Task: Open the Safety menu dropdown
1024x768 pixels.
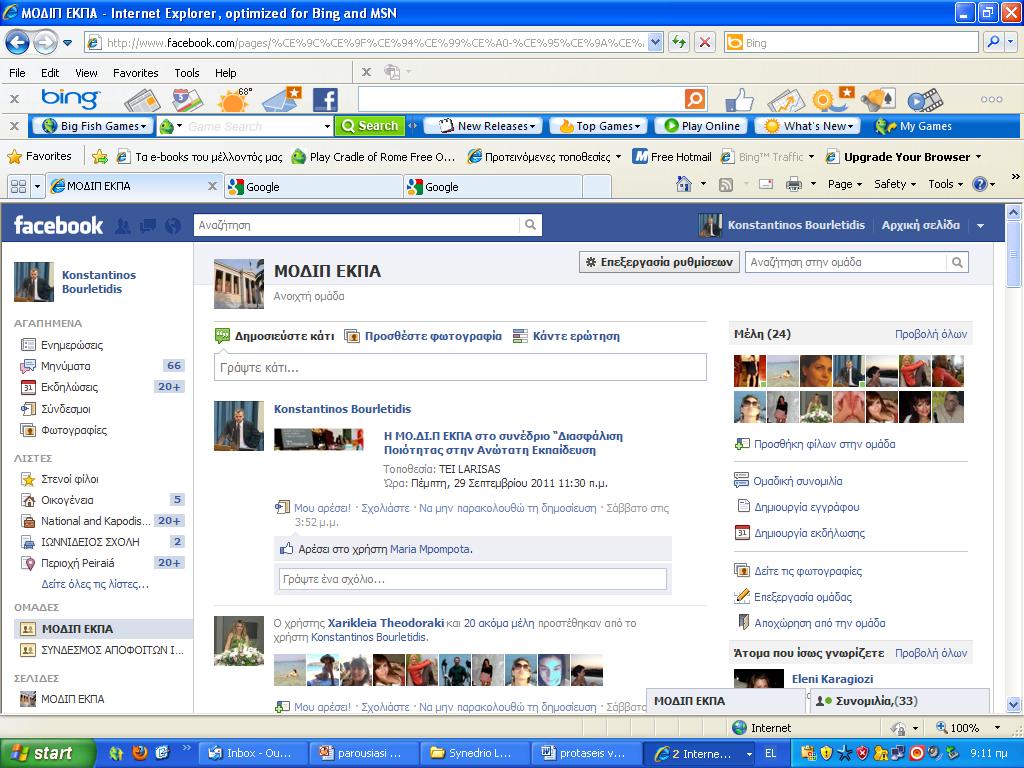Action: tap(895, 184)
